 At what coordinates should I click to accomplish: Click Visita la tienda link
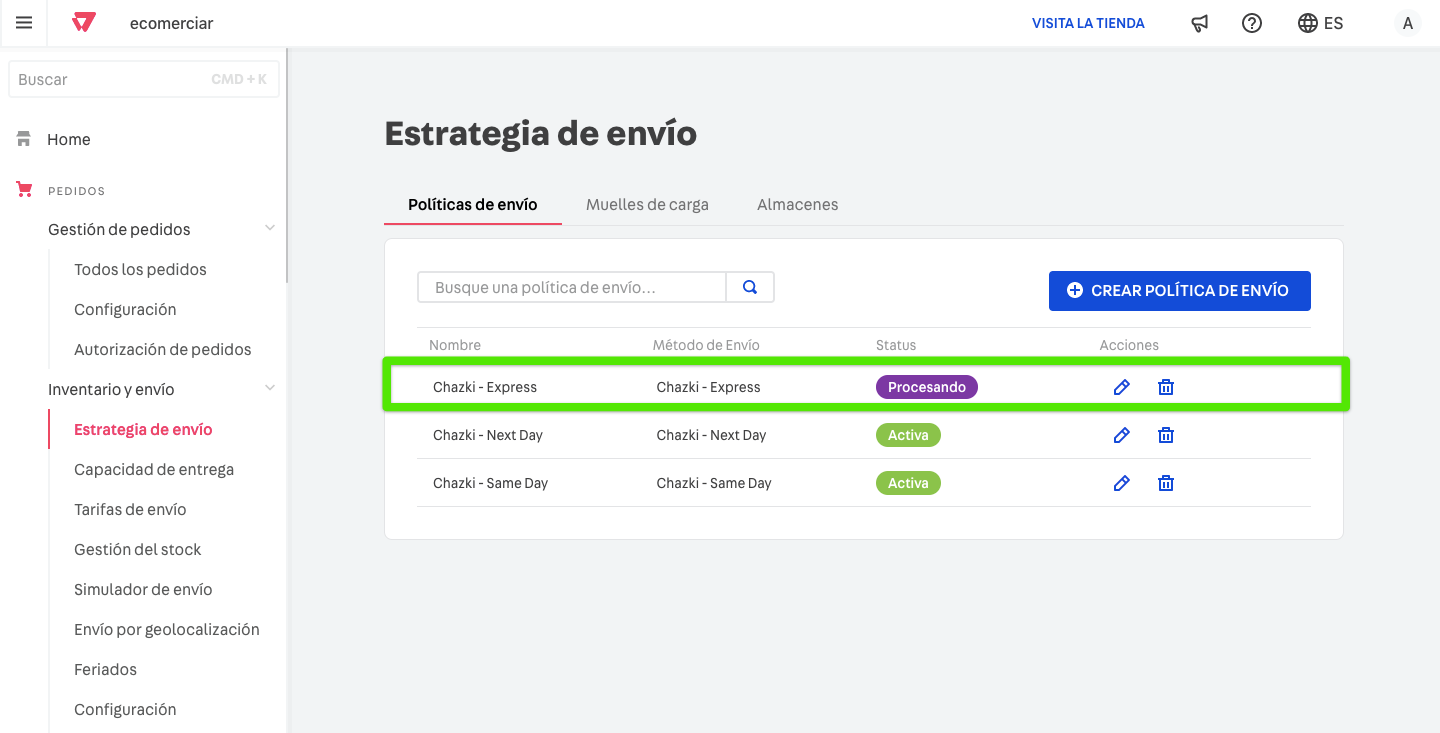point(1088,23)
